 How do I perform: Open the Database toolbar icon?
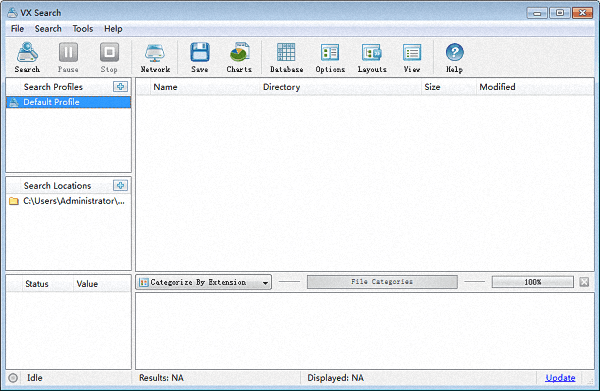286,57
